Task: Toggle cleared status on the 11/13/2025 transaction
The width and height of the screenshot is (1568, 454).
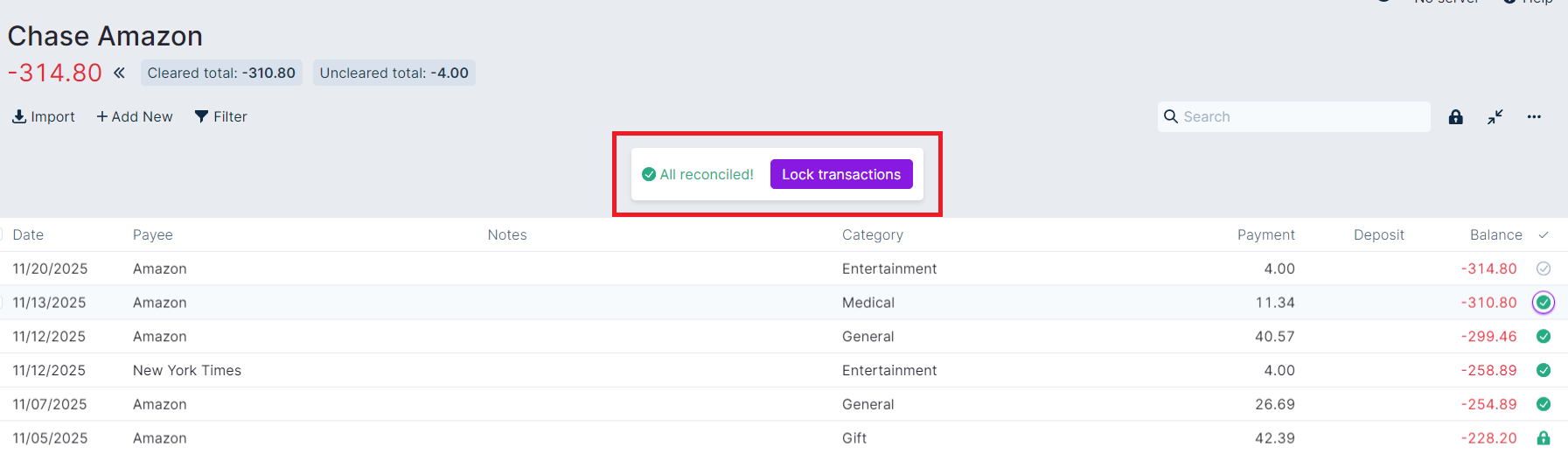Action: [1544, 303]
